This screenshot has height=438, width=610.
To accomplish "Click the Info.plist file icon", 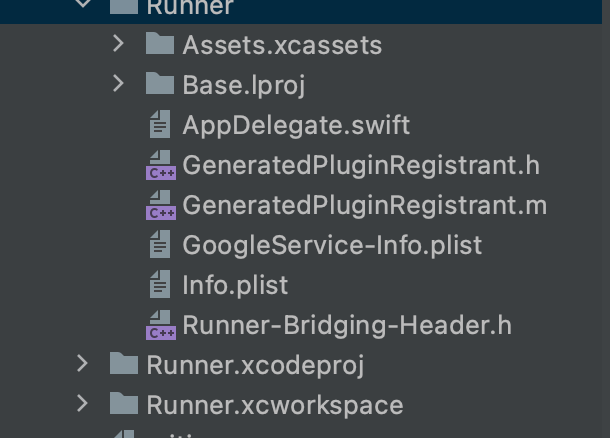I will pos(160,284).
